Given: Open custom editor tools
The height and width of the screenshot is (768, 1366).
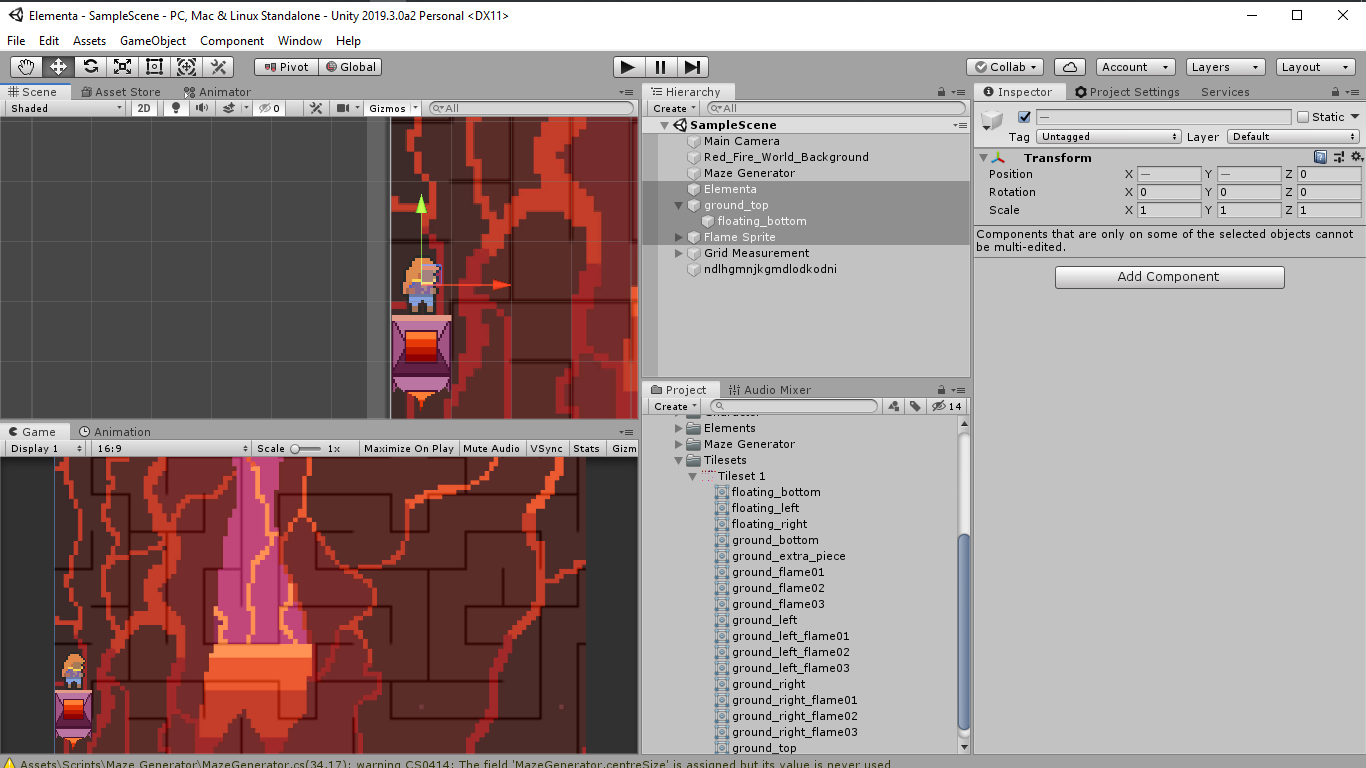Looking at the screenshot, I should 219,67.
